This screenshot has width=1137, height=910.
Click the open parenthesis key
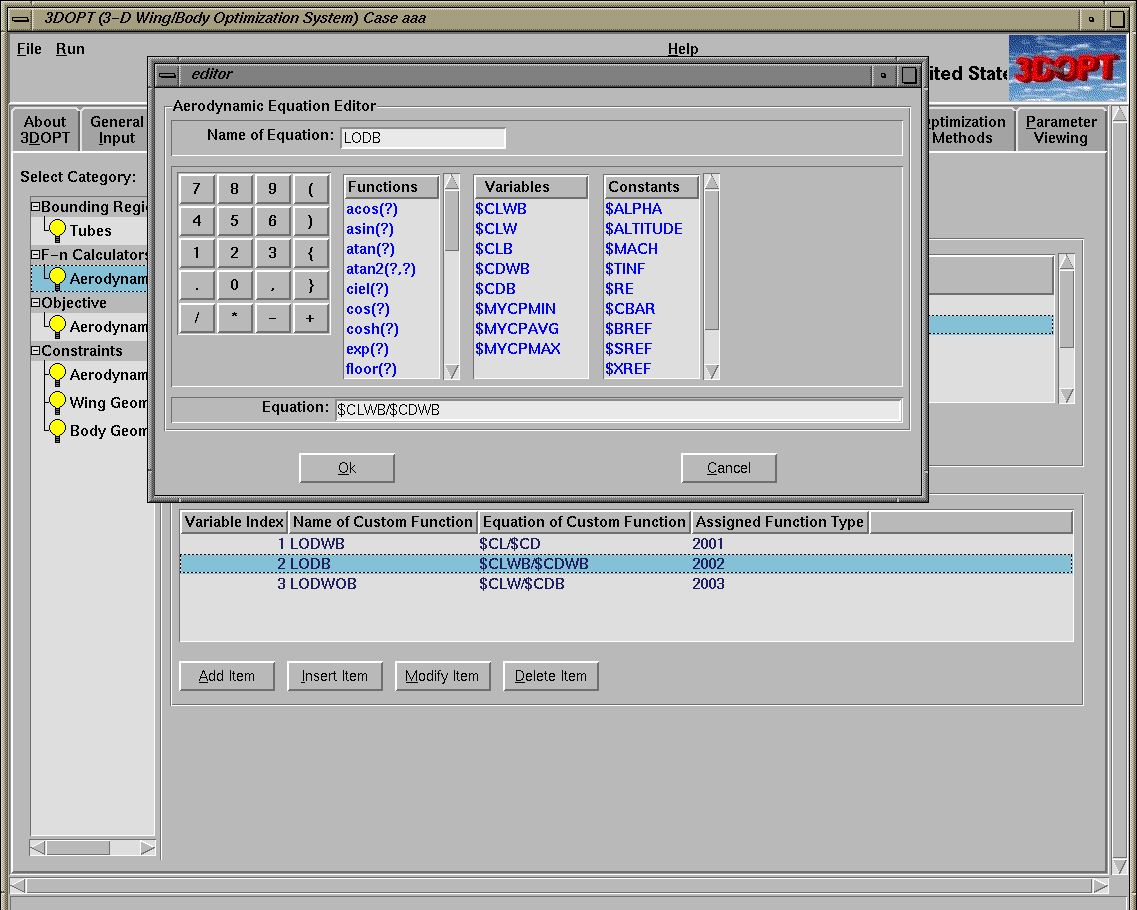point(310,189)
